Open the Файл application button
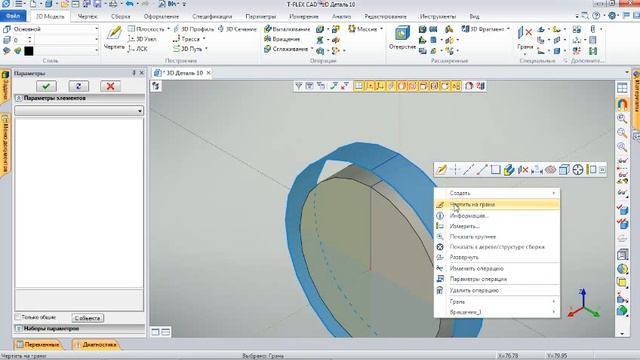 (13, 16)
